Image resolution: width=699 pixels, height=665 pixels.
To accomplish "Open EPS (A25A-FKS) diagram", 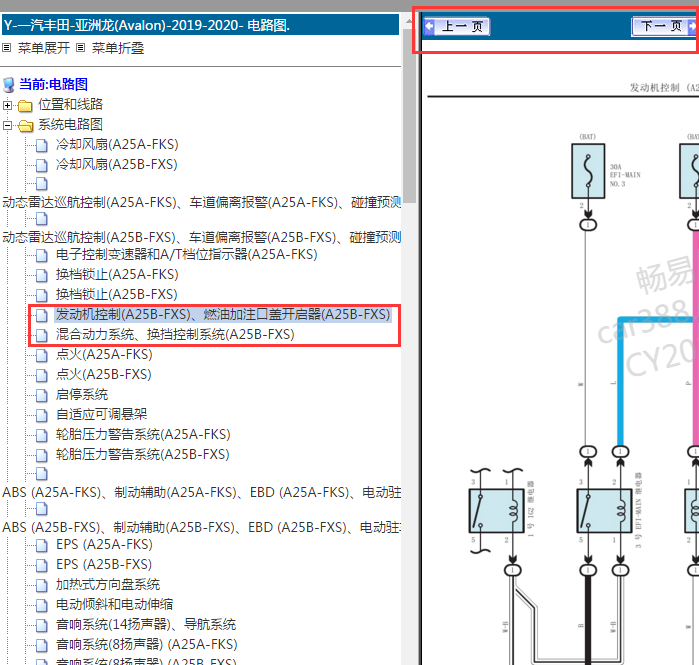I will [x=104, y=545].
